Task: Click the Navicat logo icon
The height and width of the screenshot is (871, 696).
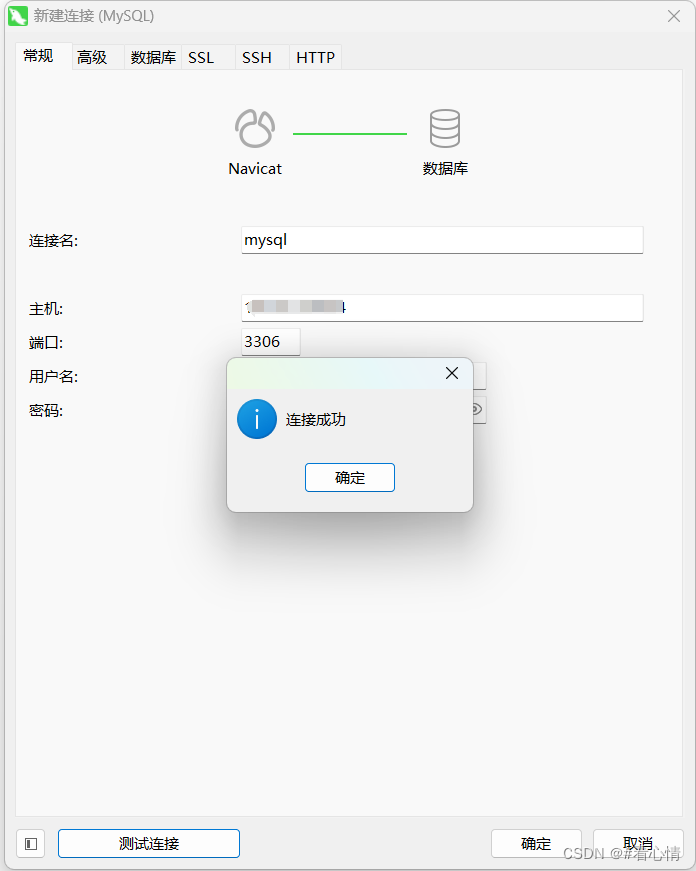Action: 255,128
